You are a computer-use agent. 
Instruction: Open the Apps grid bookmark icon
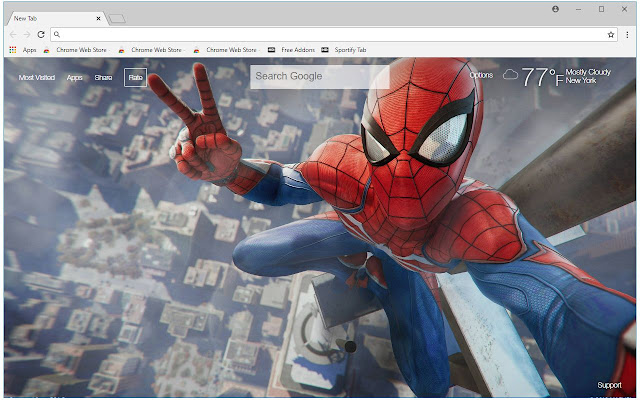pyautogui.click(x=13, y=50)
